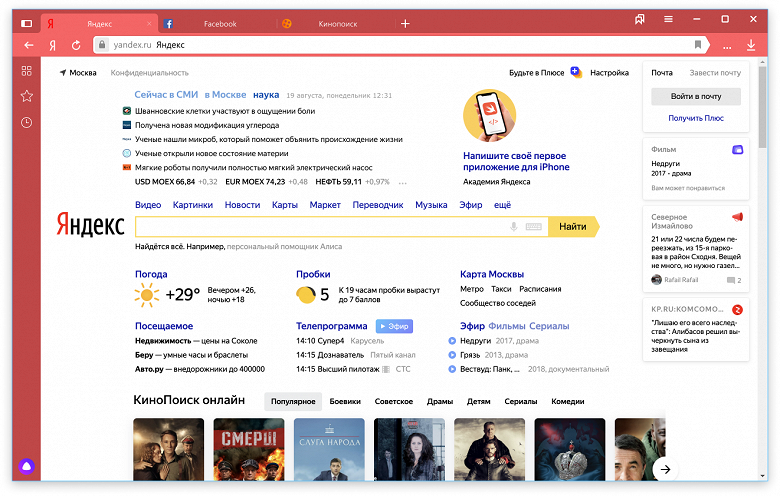
Task: Open the browser hamburger menu
Action: [x=669, y=19]
